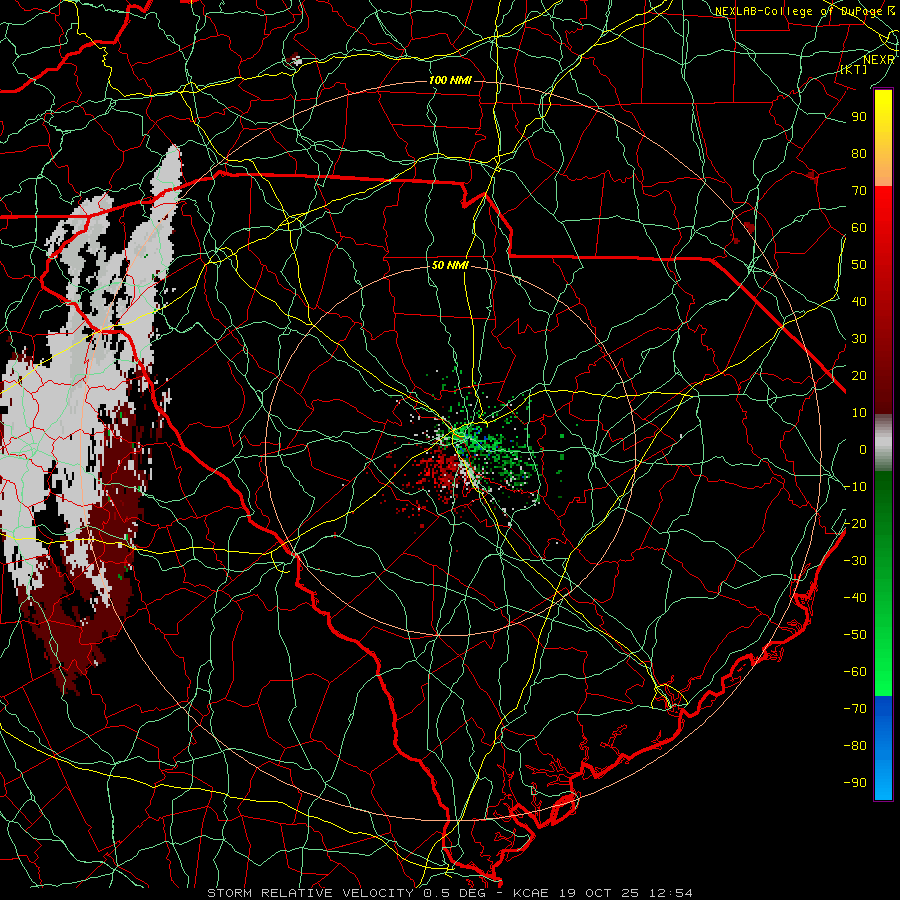Click the 30 value on velocity scale
The height and width of the screenshot is (900, 900).
click(x=859, y=339)
